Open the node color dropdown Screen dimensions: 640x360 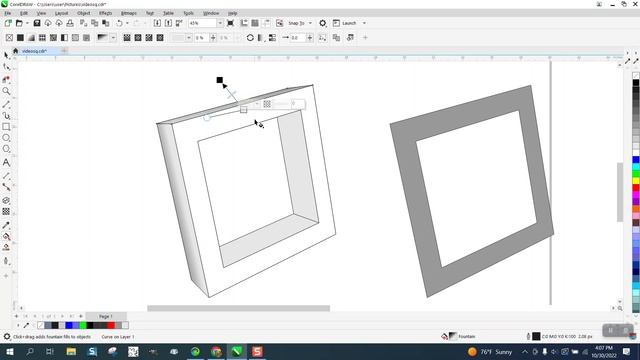point(189,38)
